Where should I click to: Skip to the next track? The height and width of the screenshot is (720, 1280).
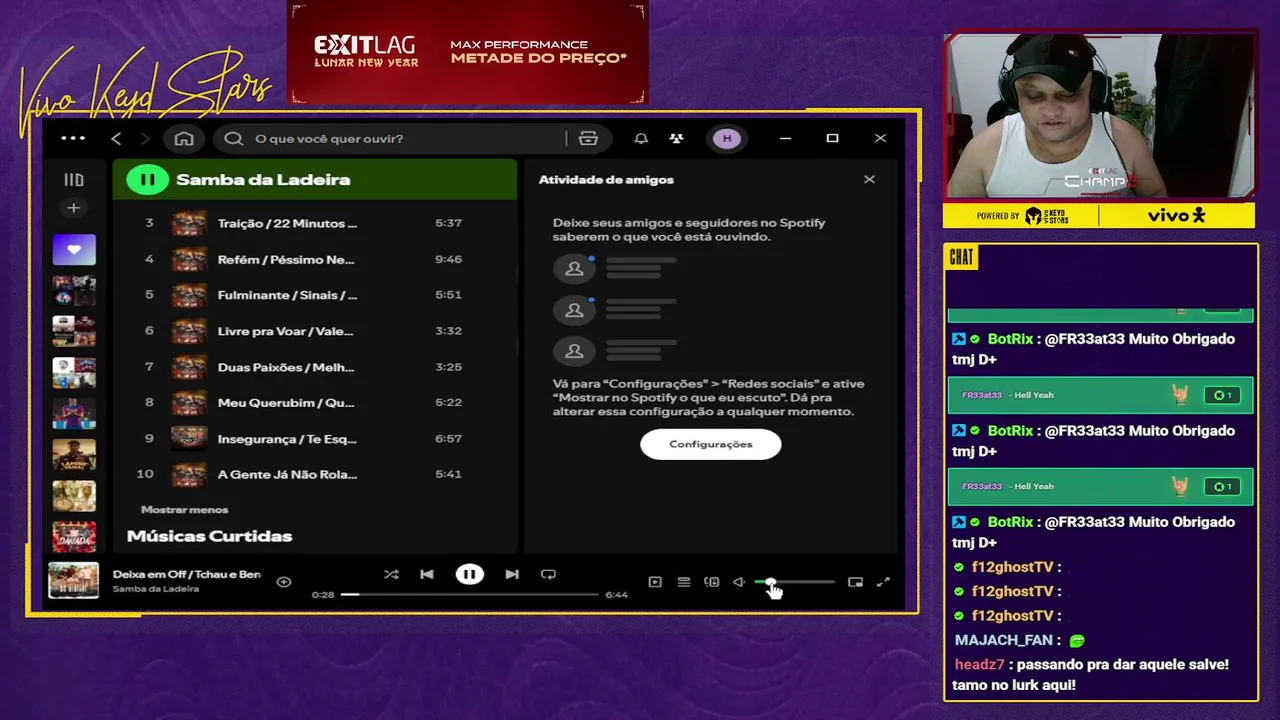pos(512,574)
